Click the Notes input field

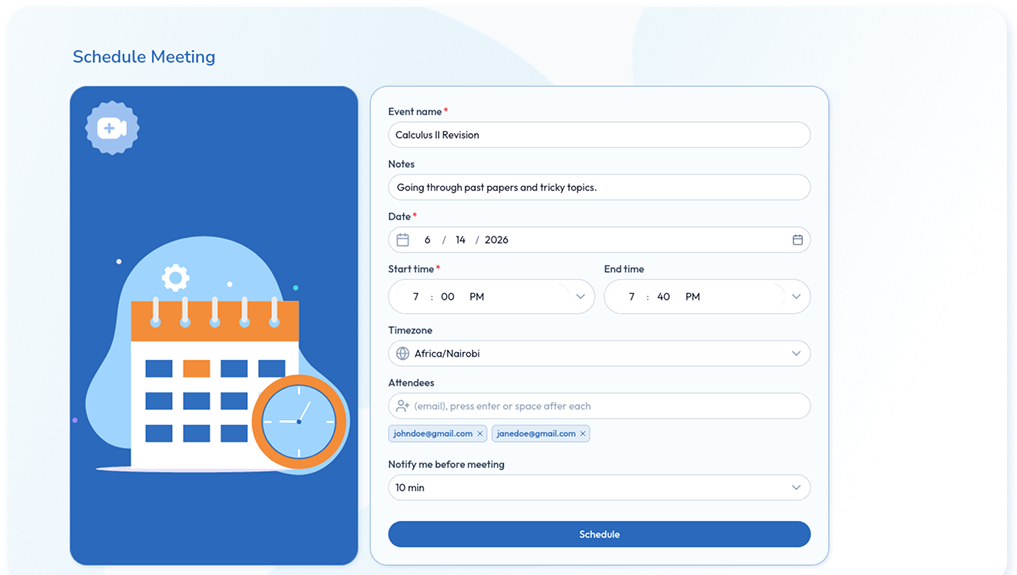click(599, 187)
